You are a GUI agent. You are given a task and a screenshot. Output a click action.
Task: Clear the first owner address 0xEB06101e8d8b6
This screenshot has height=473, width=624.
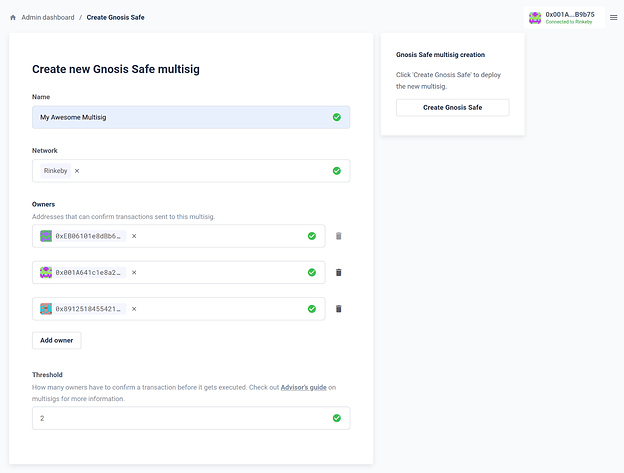click(134, 236)
